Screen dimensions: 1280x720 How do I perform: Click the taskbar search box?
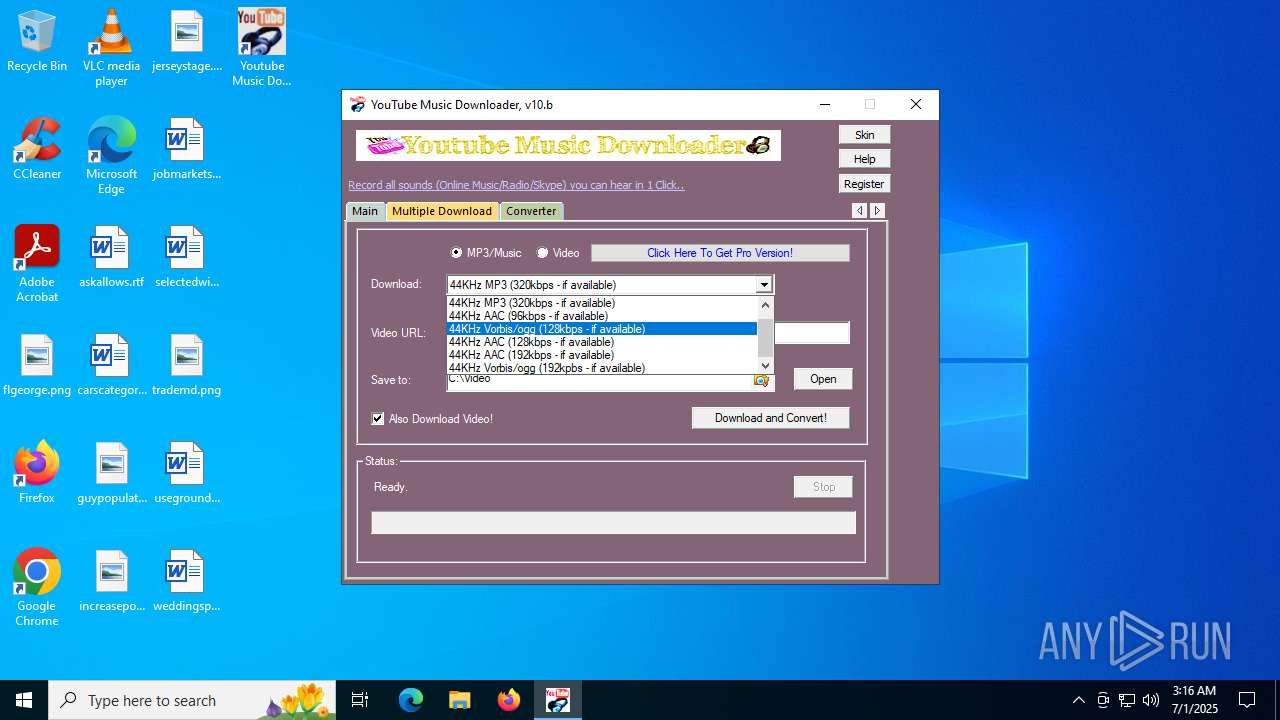click(x=193, y=700)
